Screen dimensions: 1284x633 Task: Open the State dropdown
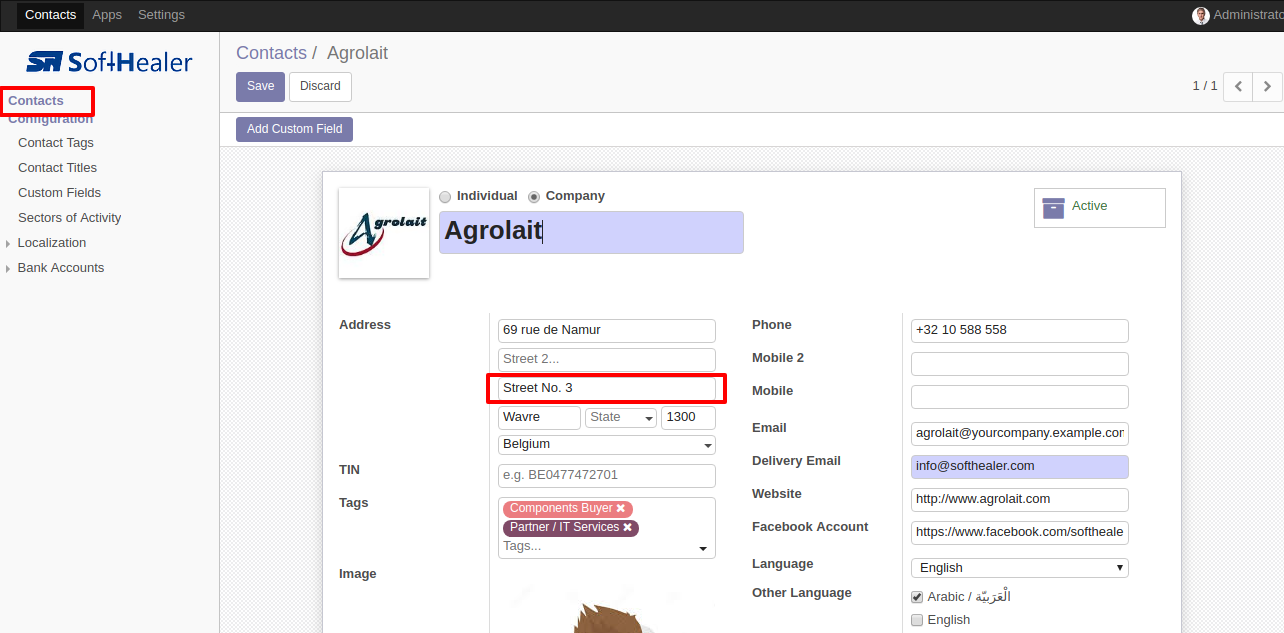[621, 417]
